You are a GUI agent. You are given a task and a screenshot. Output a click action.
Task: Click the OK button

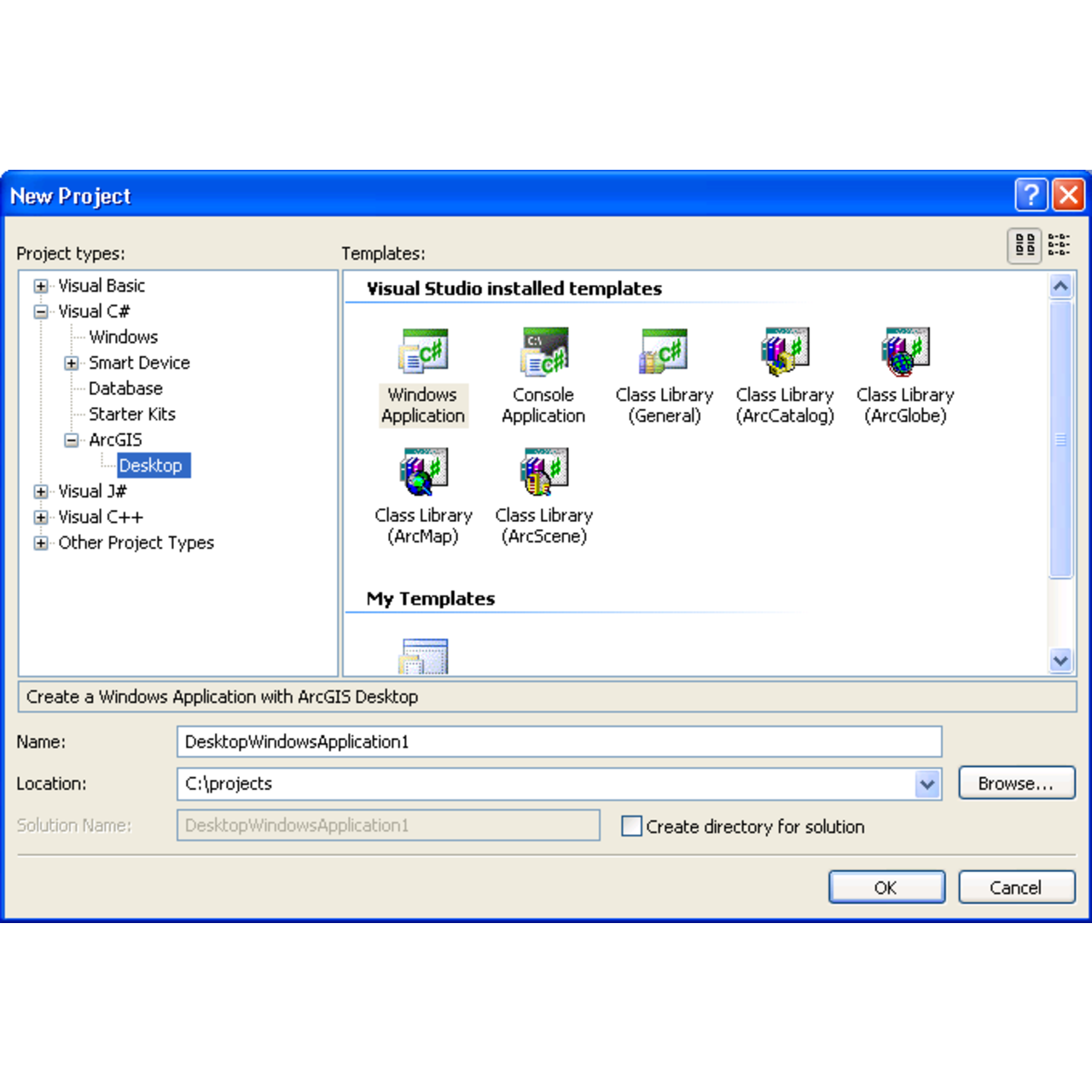tap(886, 887)
